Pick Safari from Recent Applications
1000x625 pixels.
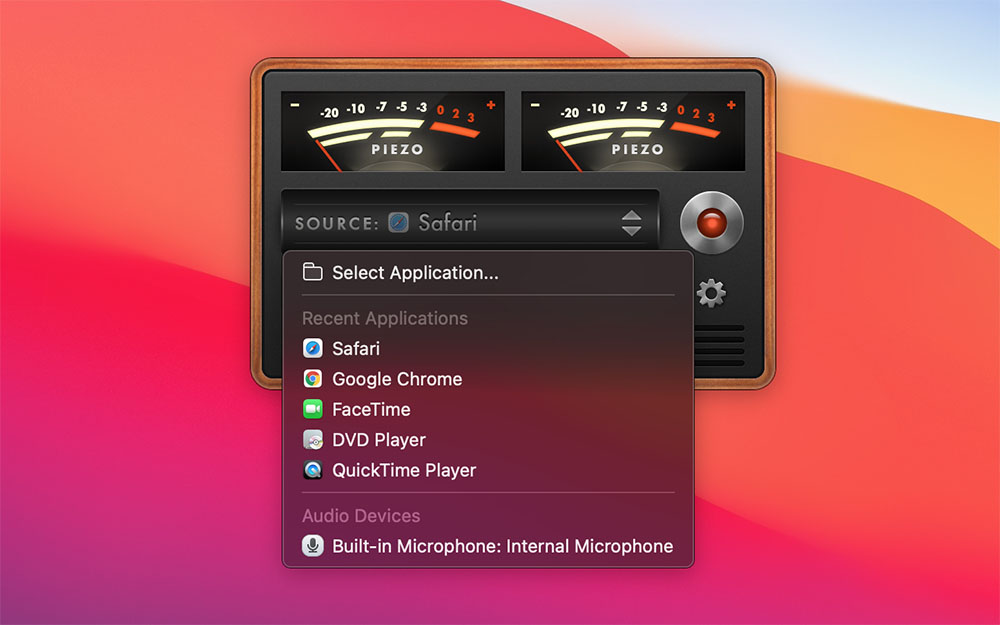pos(488,348)
